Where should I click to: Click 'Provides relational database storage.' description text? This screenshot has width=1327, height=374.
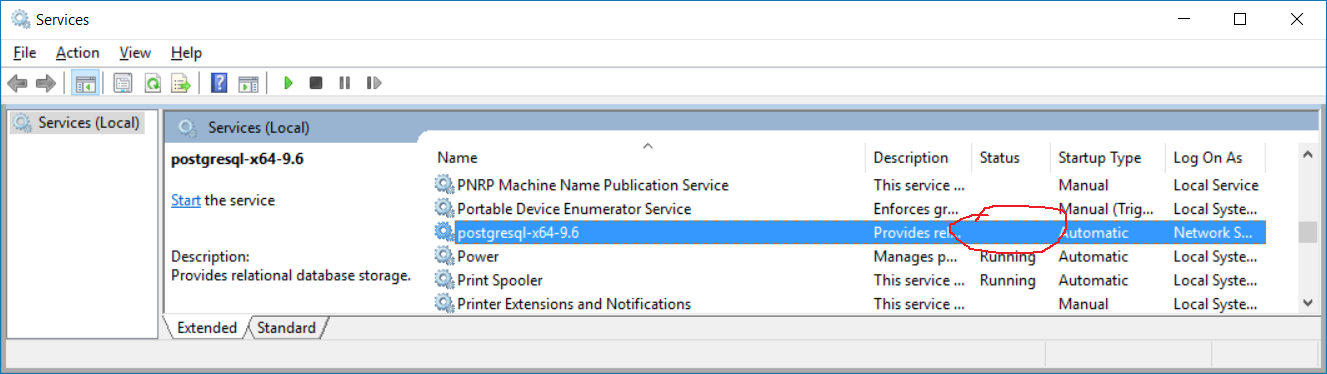click(291, 275)
